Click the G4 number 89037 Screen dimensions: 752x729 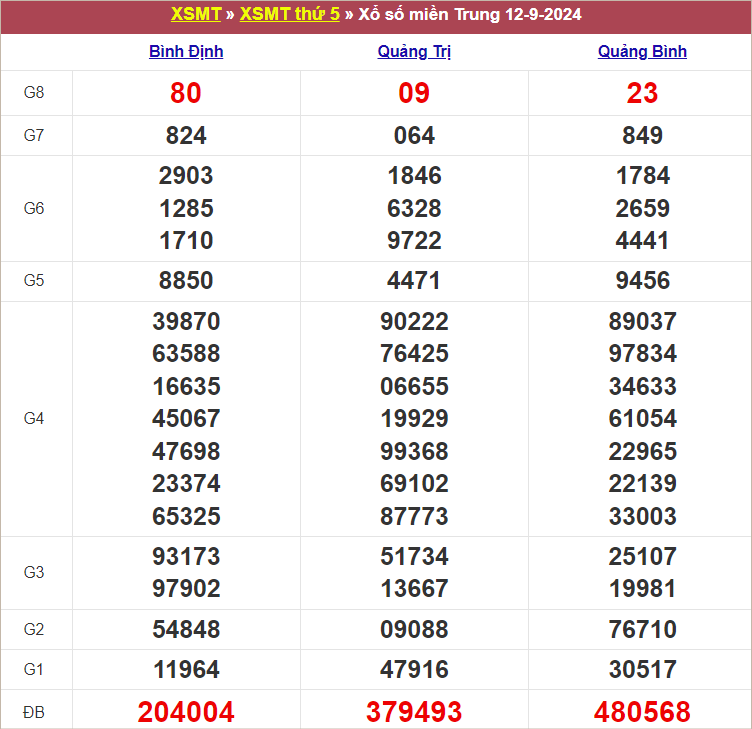[642, 321]
